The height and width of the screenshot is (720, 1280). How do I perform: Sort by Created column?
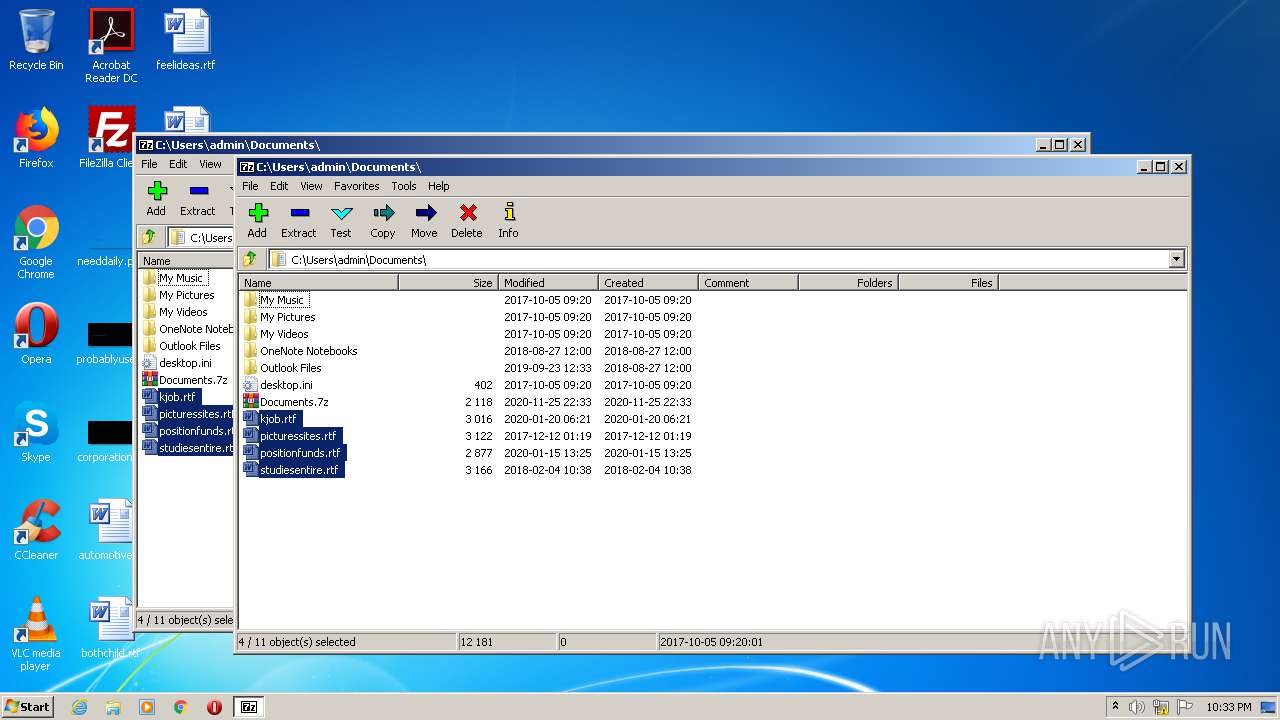[x=648, y=283]
